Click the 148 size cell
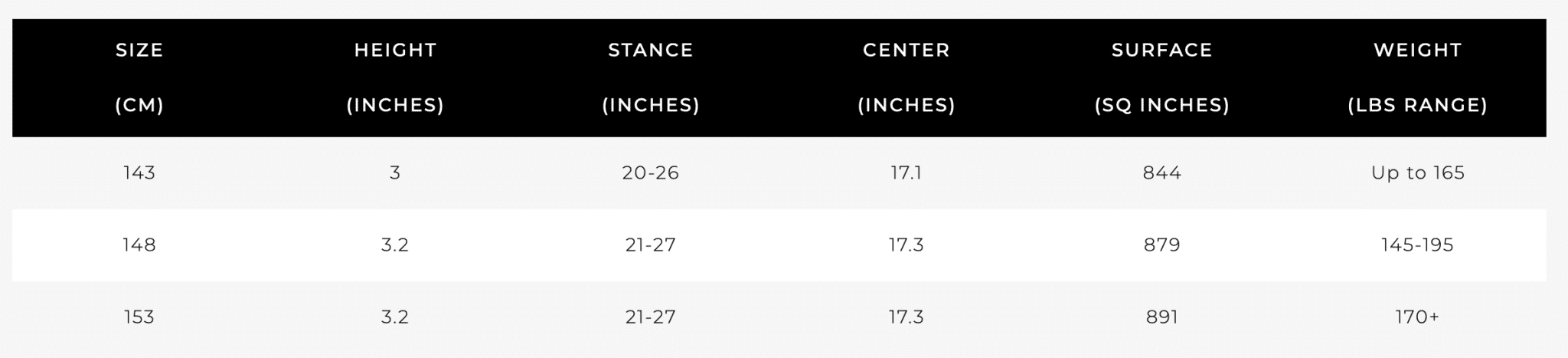Viewport: 1568px width, 358px height. (x=139, y=245)
